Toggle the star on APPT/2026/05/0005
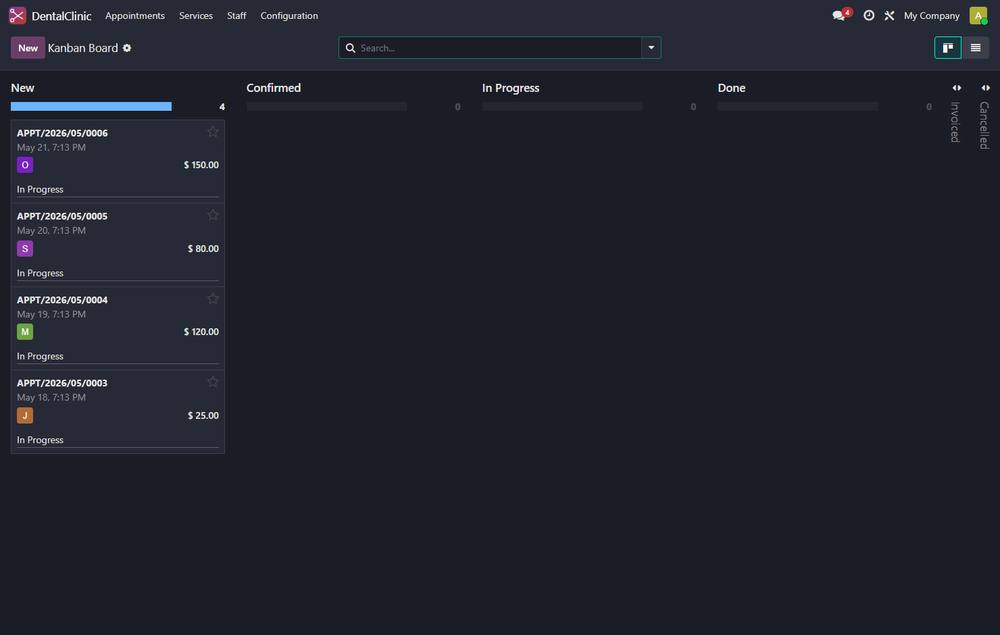Screen dimensions: 1000x635 213,215
